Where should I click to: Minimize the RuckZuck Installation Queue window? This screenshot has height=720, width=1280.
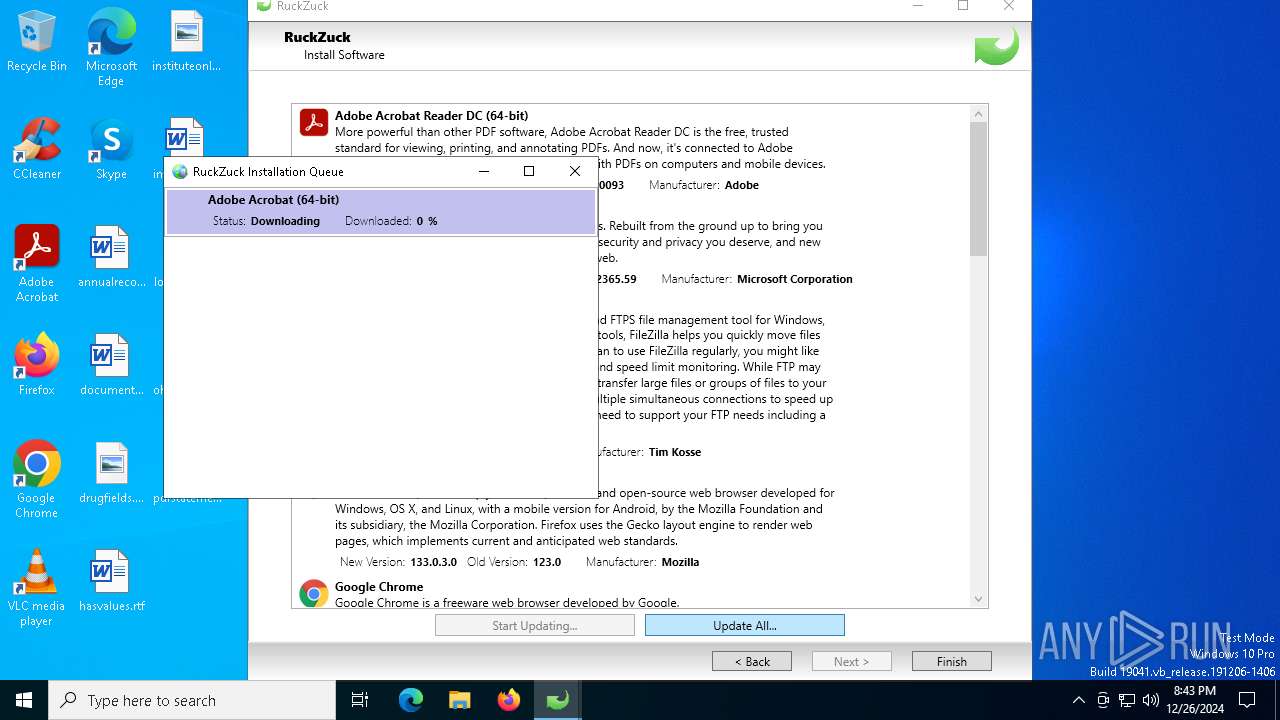[x=484, y=171]
